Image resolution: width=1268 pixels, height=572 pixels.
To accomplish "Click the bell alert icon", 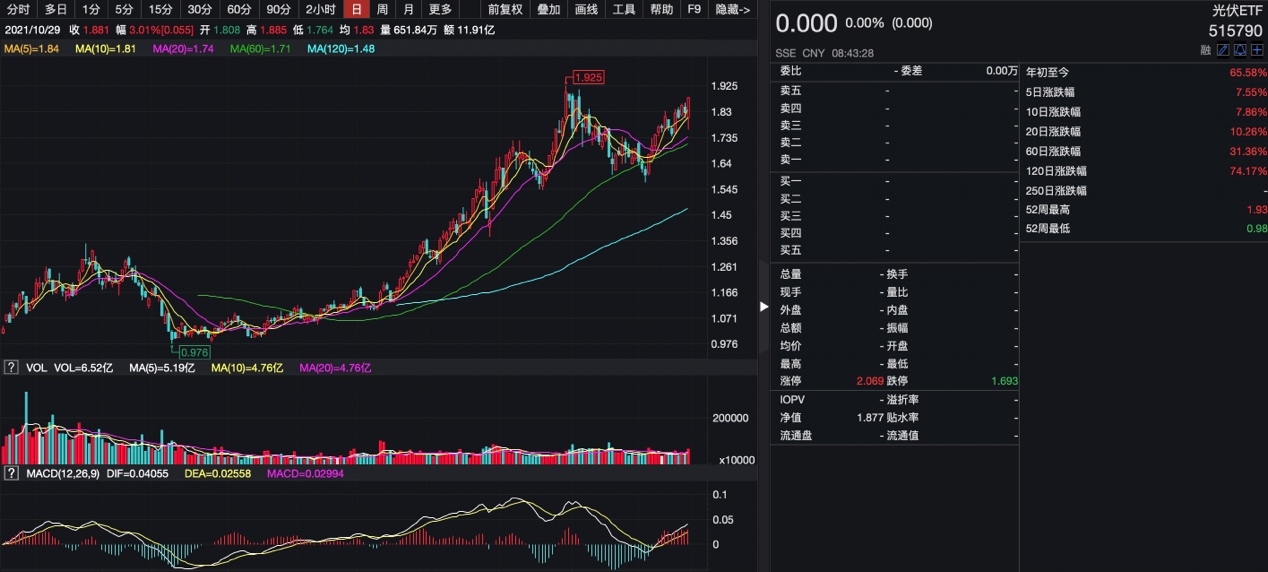I will click(1240, 50).
